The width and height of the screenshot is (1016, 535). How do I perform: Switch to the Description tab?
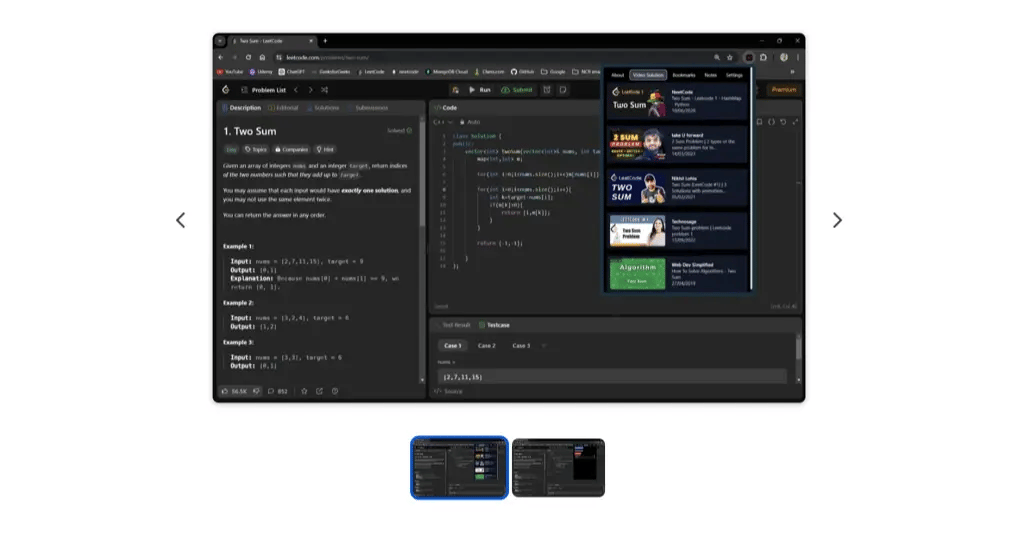242,108
